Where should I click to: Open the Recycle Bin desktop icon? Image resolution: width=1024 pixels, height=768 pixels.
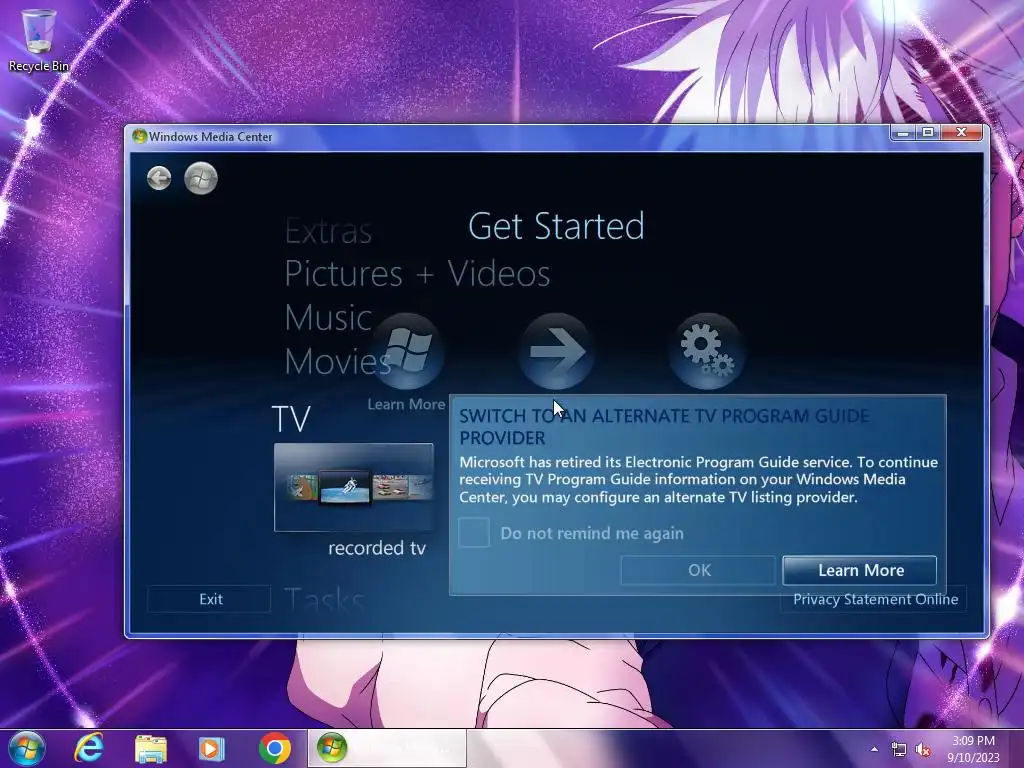tap(39, 40)
